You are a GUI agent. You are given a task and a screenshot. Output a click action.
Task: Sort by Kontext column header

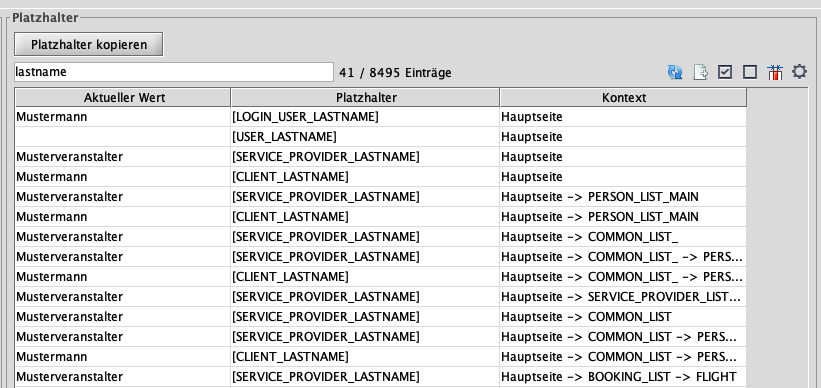(x=624, y=97)
